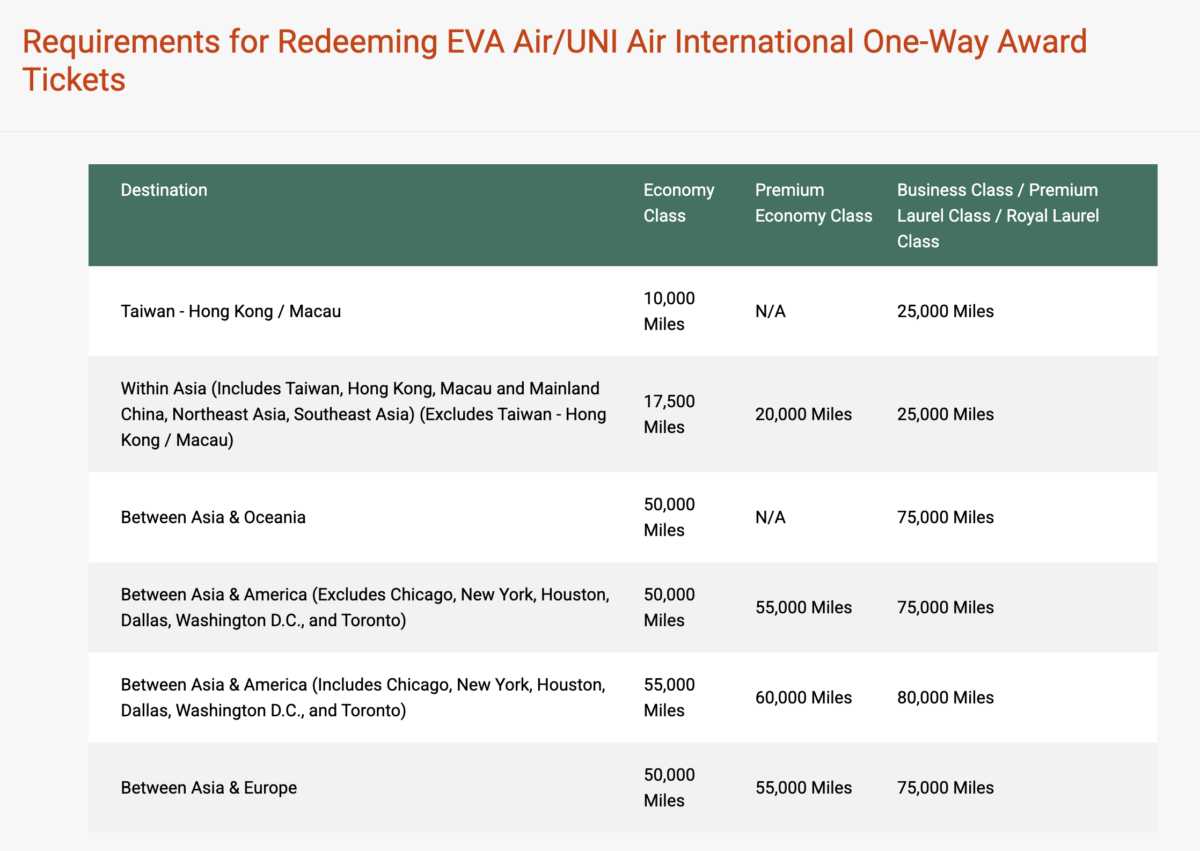Select 55,000 Miles in the Includes Chicago row
The image size is (1200, 851).
669,697
